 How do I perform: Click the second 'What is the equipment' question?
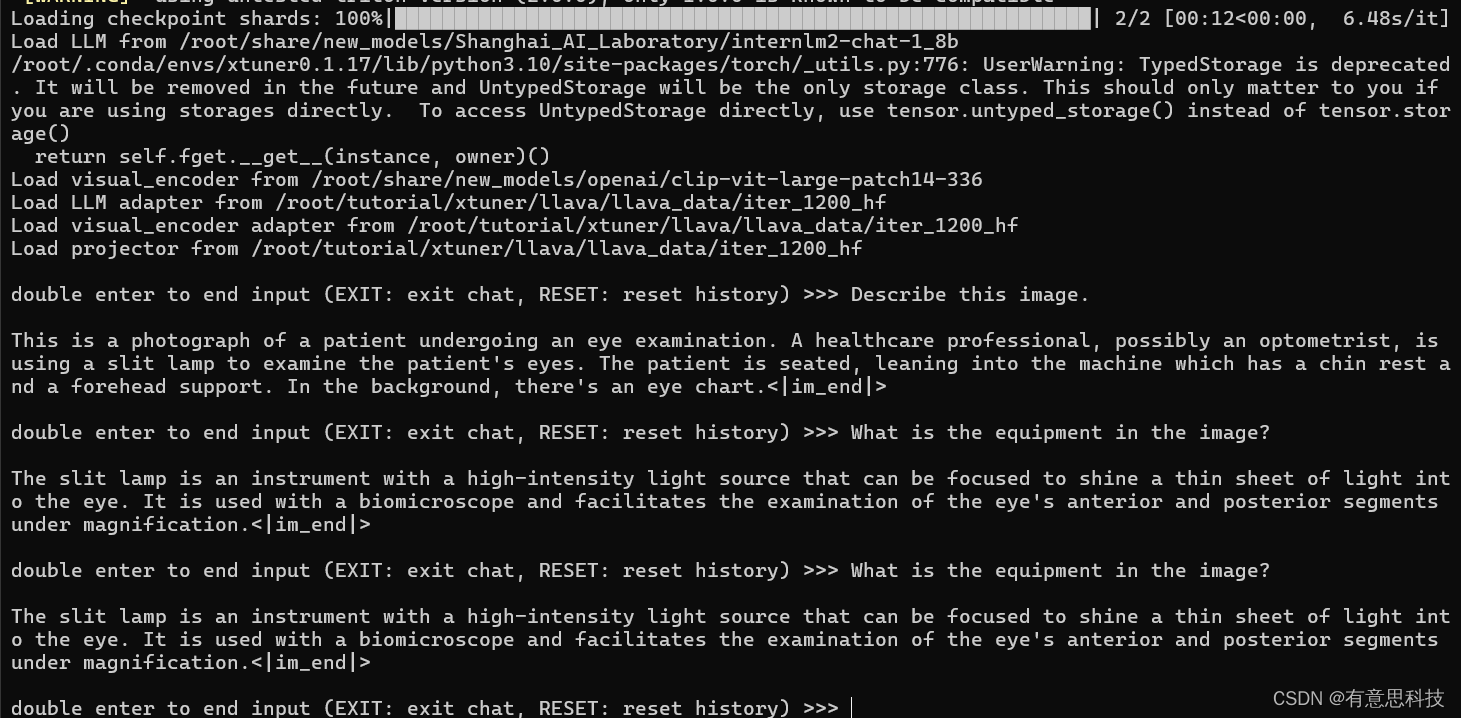click(x=1060, y=571)
